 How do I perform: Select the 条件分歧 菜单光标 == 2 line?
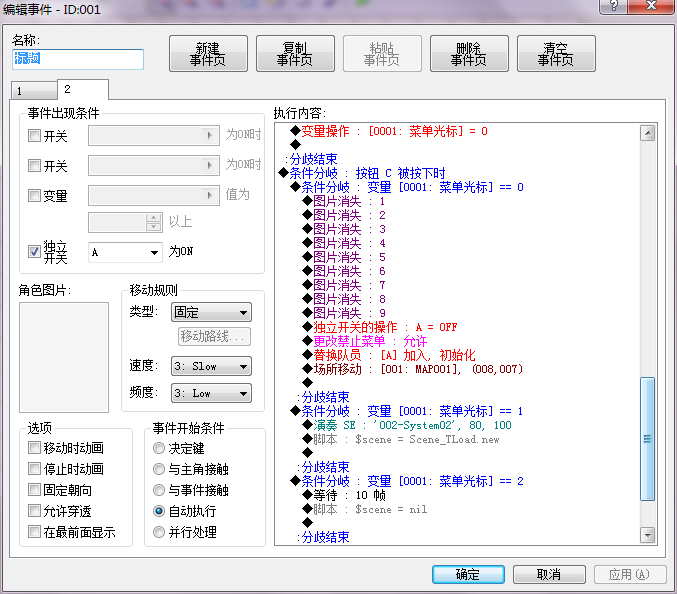pos(407,481)
